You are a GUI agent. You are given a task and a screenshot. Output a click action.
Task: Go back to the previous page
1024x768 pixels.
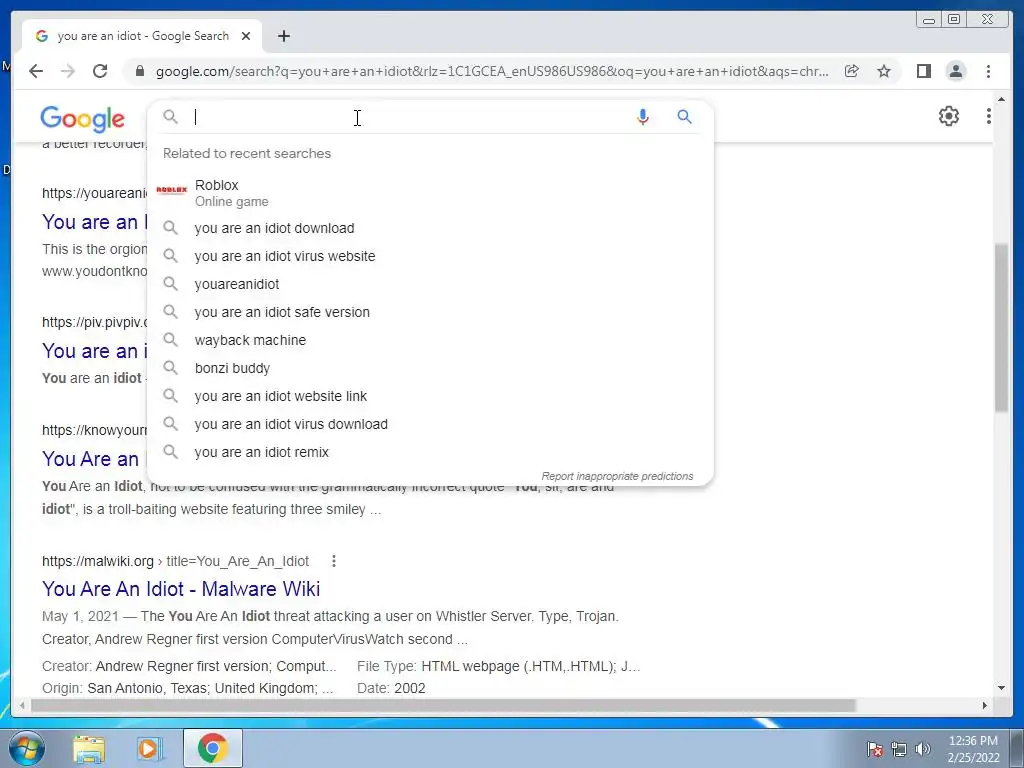(36, 71)
